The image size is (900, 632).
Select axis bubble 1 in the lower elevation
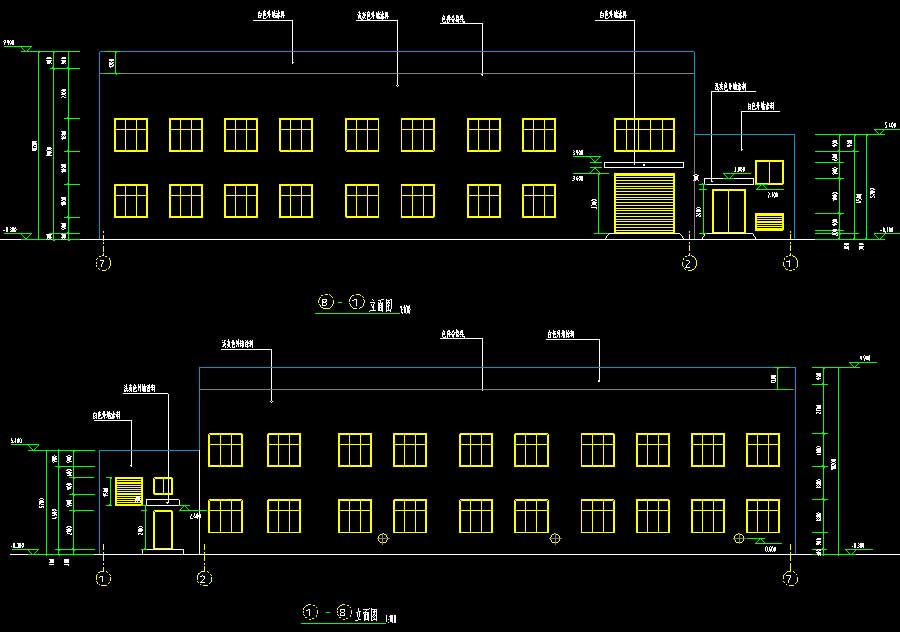pos(103,578)
